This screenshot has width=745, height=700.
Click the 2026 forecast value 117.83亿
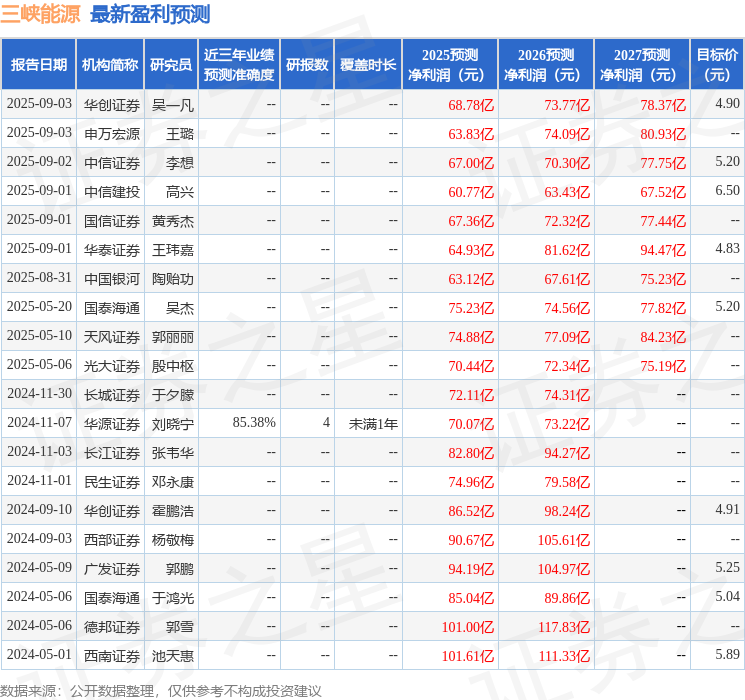(x=564, y=627)
